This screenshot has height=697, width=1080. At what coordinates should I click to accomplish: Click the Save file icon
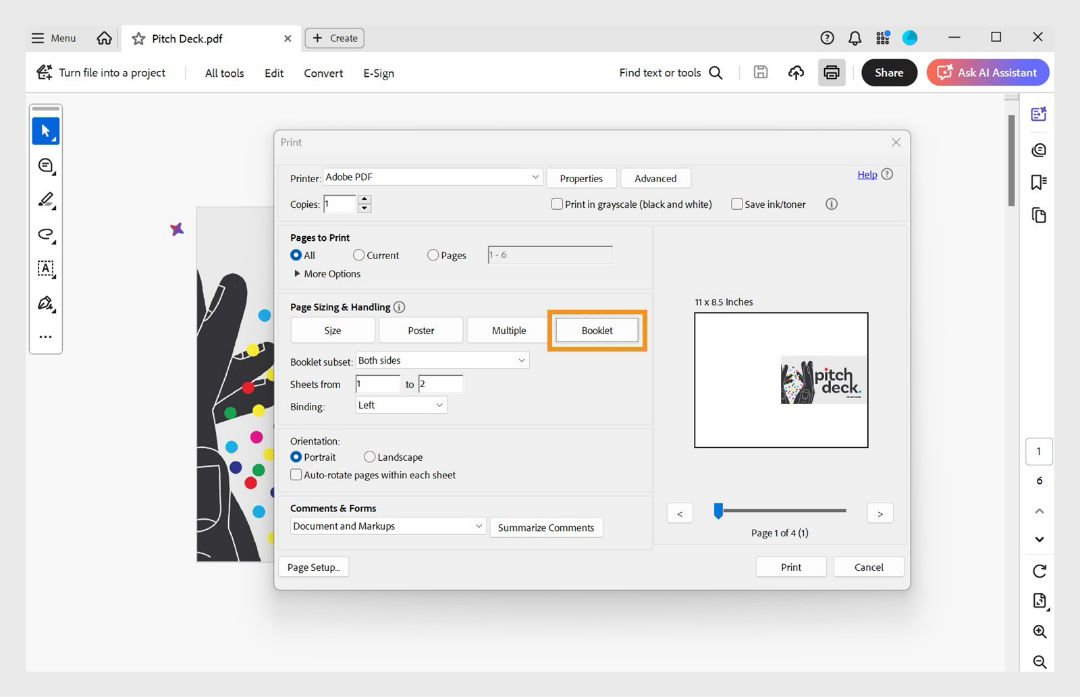click(x=760, y=72)
